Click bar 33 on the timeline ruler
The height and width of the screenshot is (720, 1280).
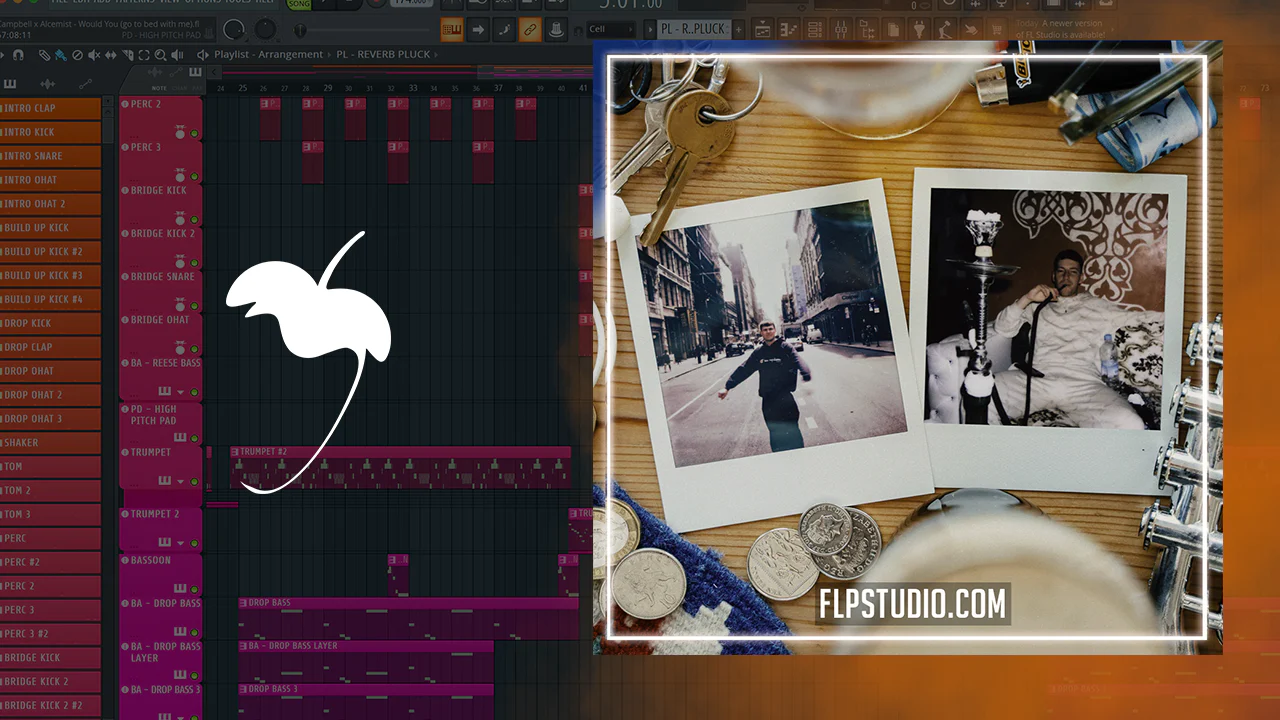point(413,88)
